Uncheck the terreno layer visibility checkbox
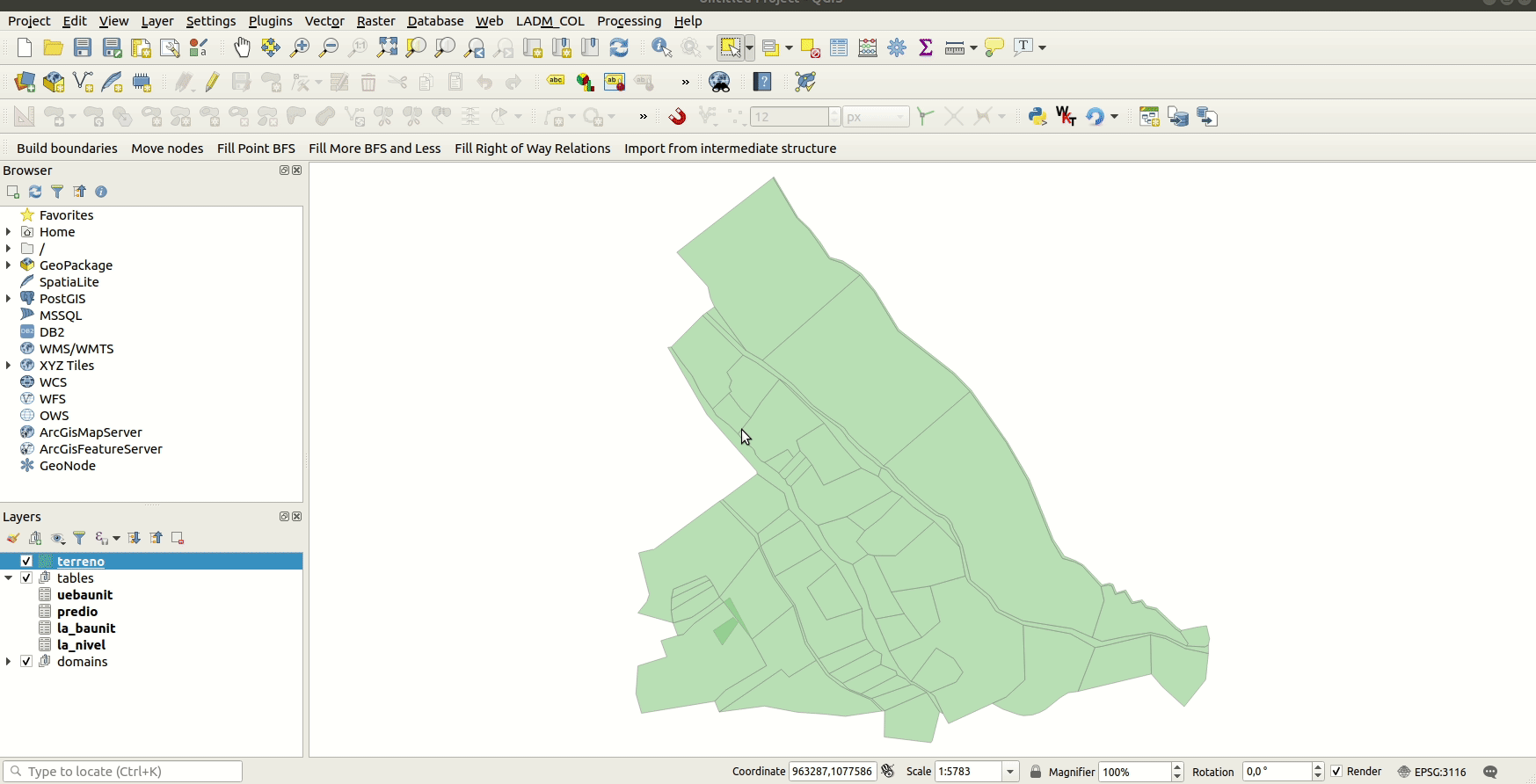 26,561
